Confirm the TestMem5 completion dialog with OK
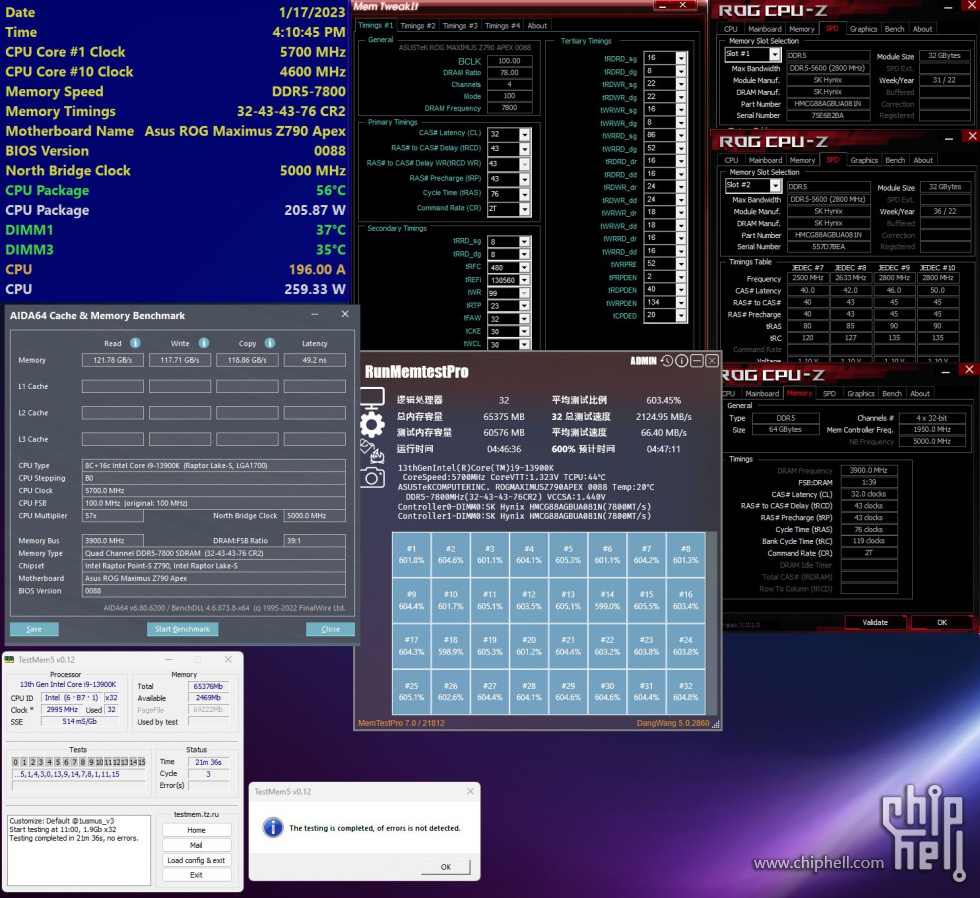This screenshot has height=898, width=980. point(446,867)
